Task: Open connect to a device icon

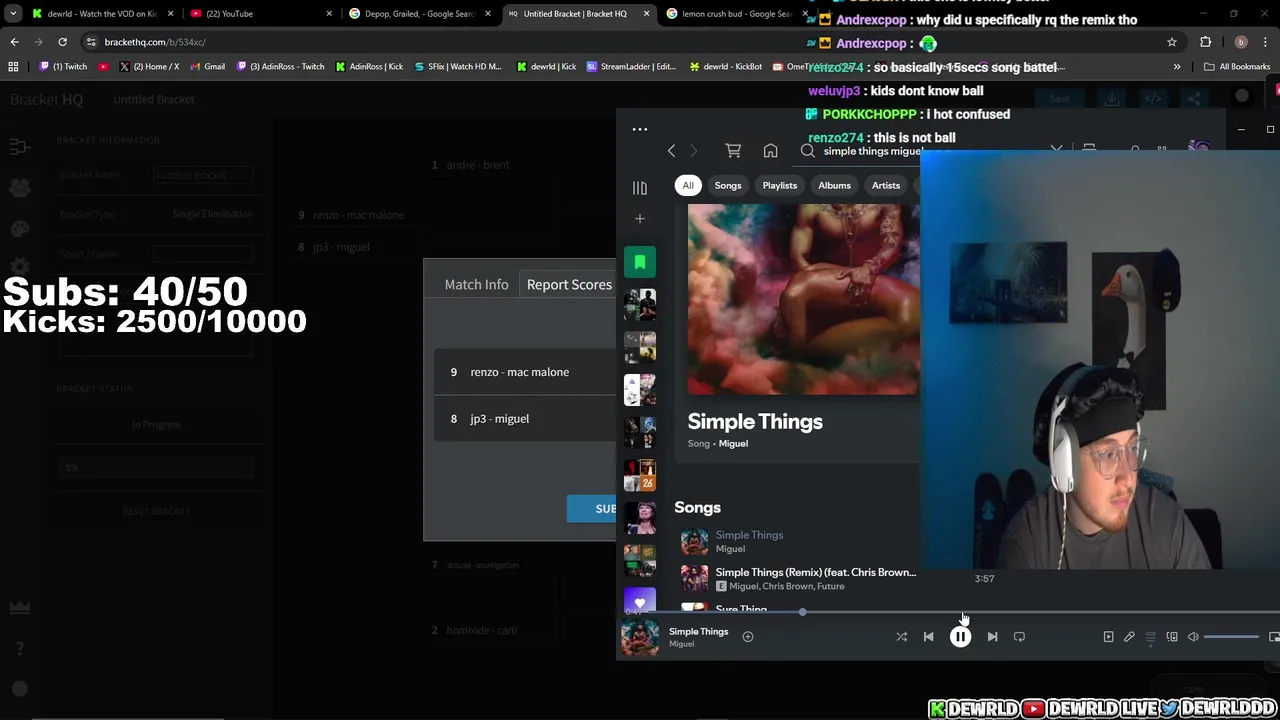Action: [x=1172, y=637]
